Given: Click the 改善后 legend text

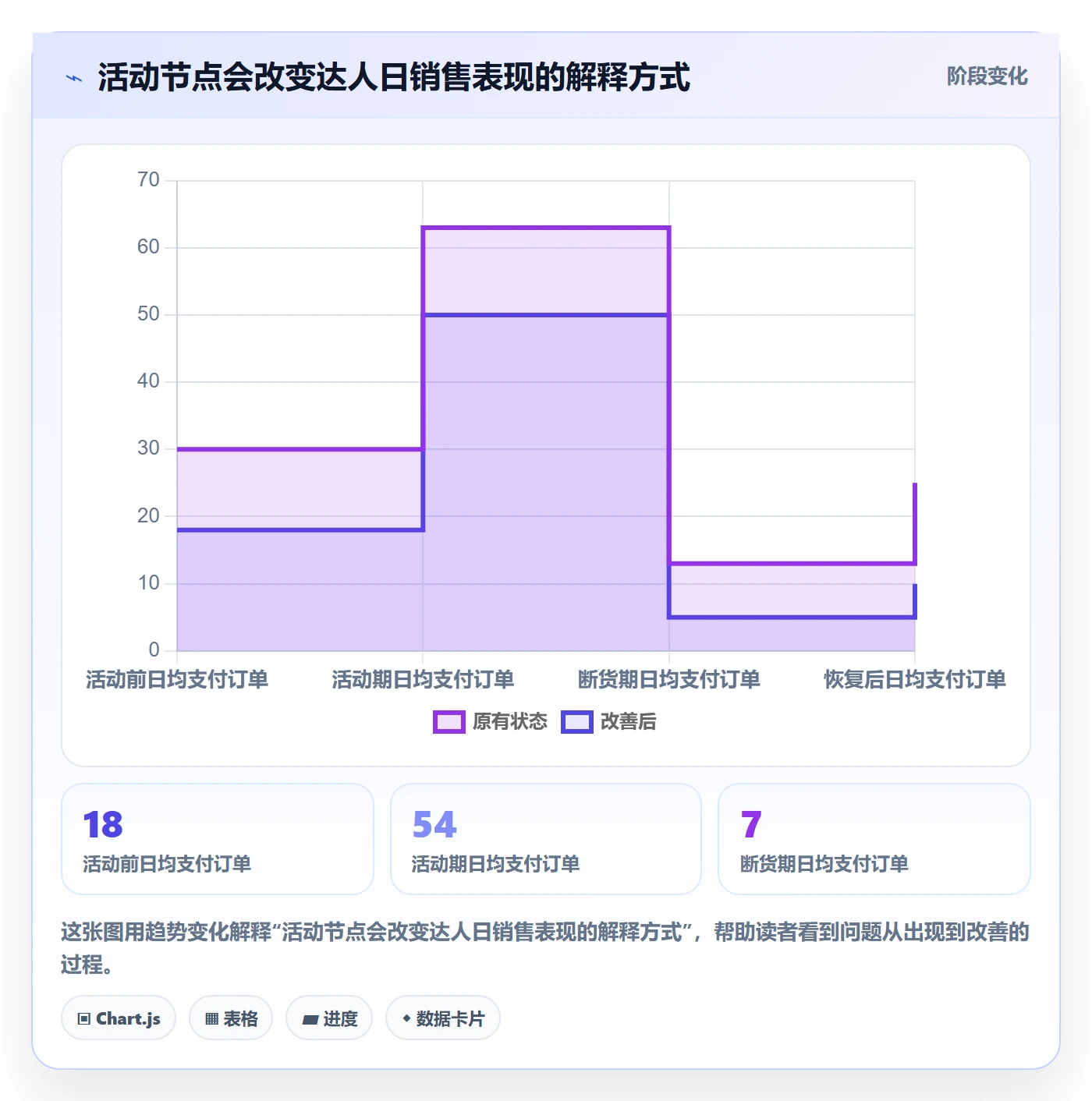Looking at the screenshot, I should point(629,722).
